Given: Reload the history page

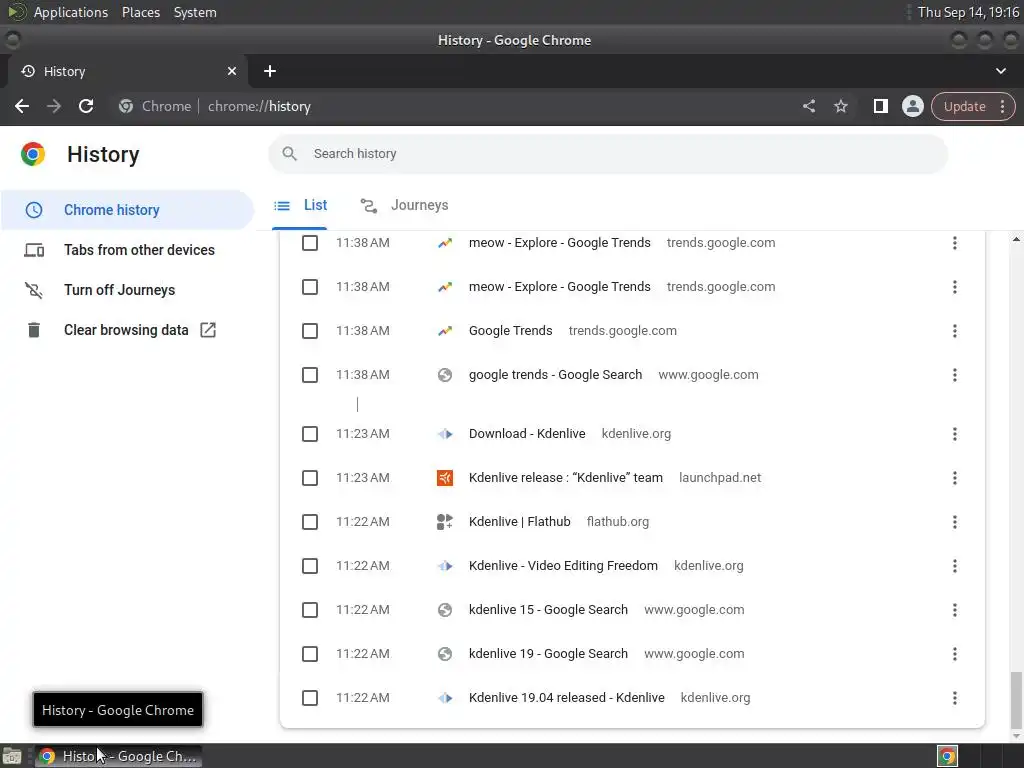Looking at the screenshot, I should point(86,106).
